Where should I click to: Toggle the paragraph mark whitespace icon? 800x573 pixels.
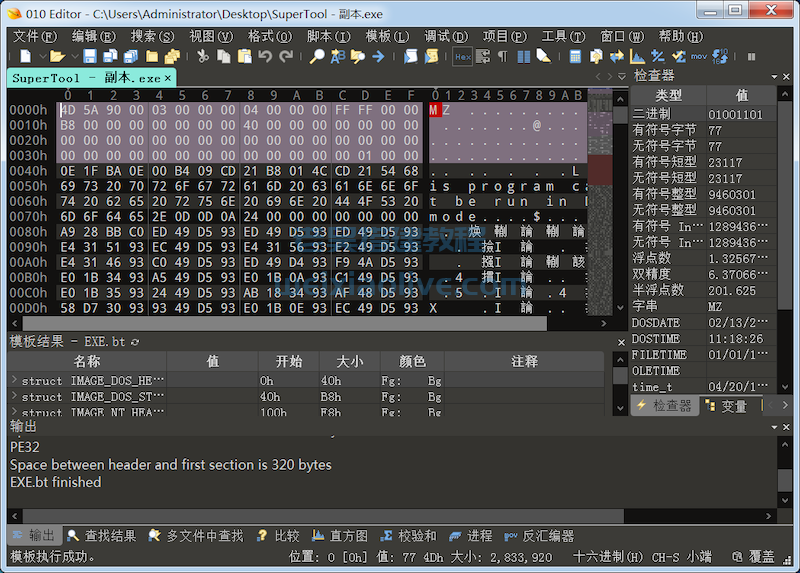[x=503, y=56]
